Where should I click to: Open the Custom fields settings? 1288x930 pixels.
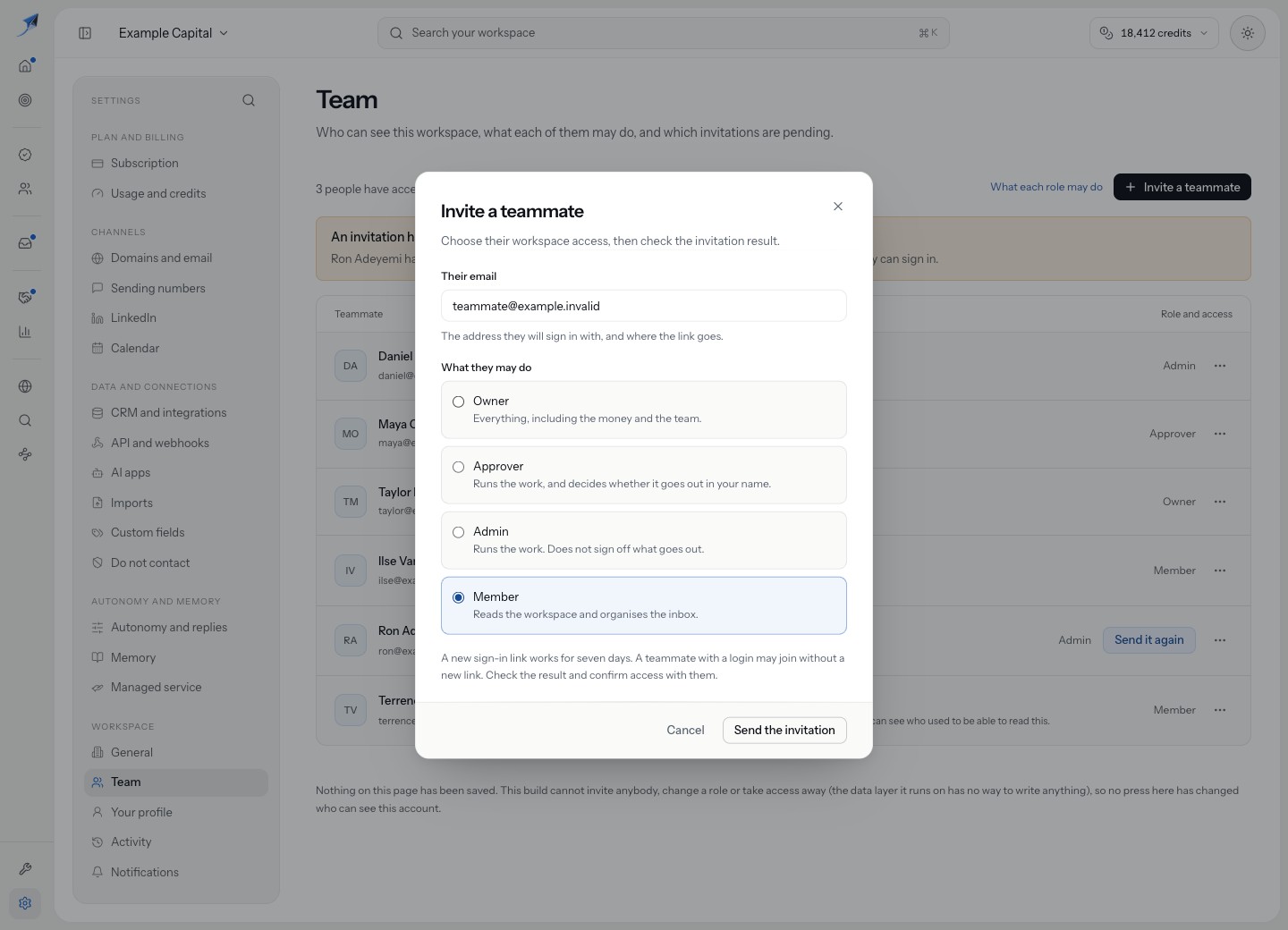click(176, 533)
